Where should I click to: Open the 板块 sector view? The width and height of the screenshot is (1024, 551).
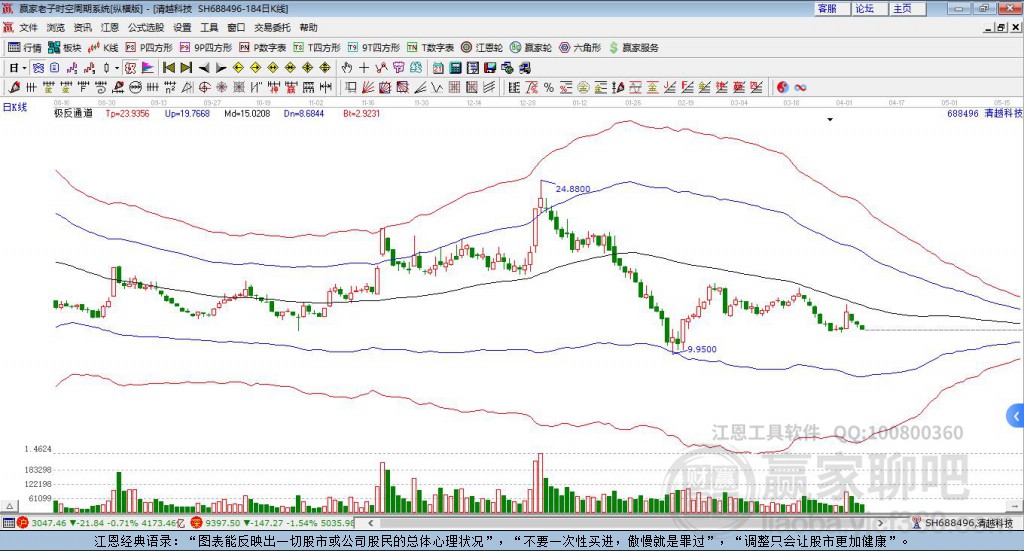point(65,48)
